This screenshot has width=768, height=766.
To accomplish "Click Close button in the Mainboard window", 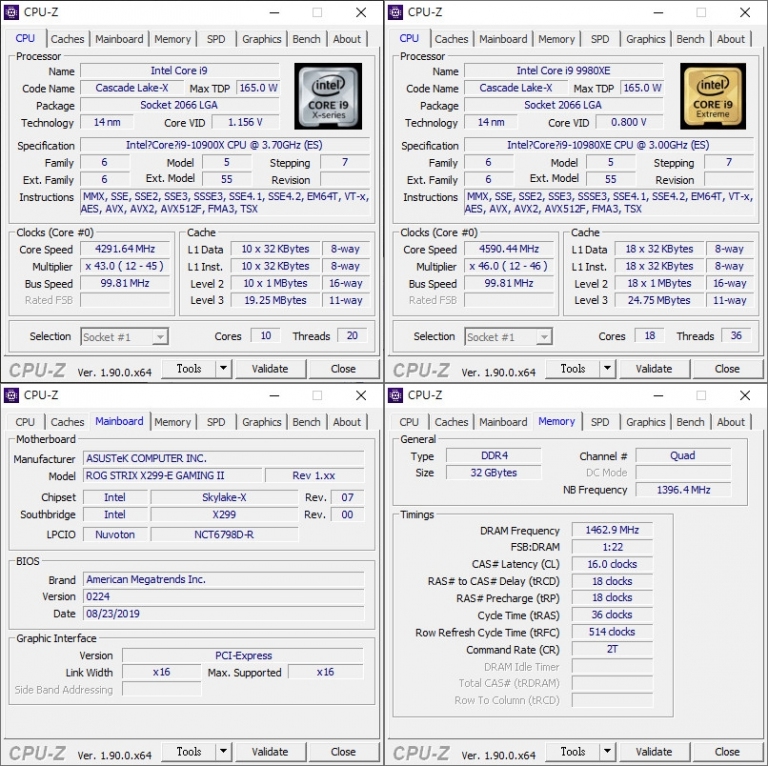I will click(343, 752).
